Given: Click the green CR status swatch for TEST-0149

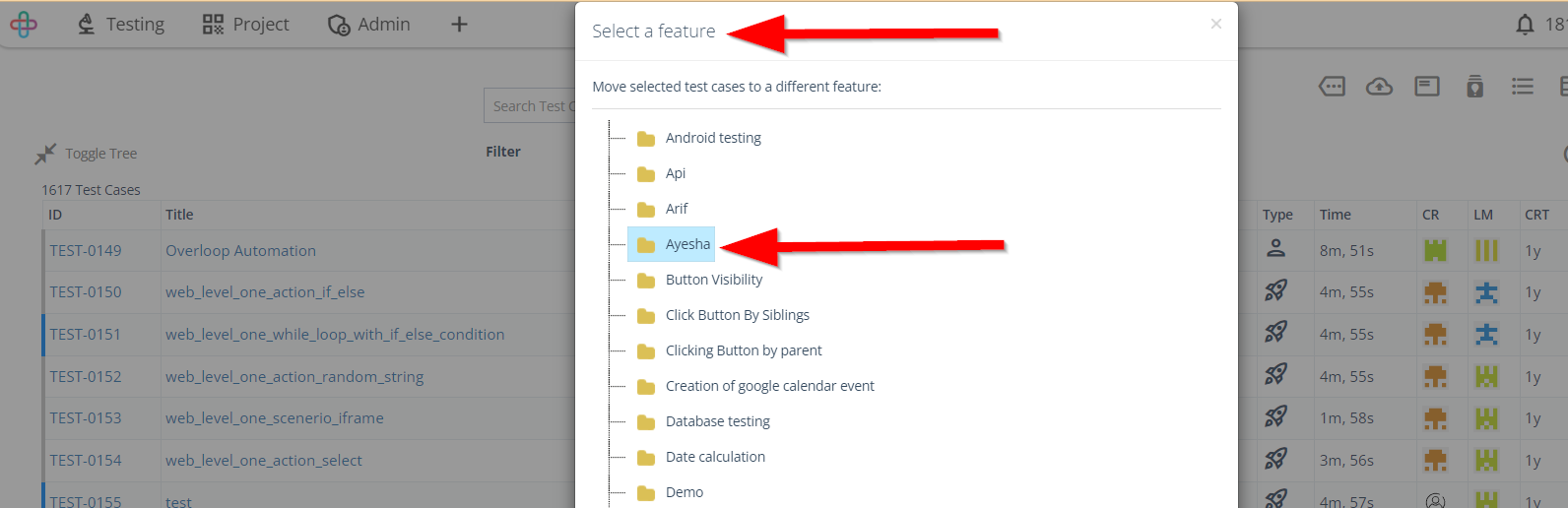Looking at the screenshot, I should (x=1435, y=251).
